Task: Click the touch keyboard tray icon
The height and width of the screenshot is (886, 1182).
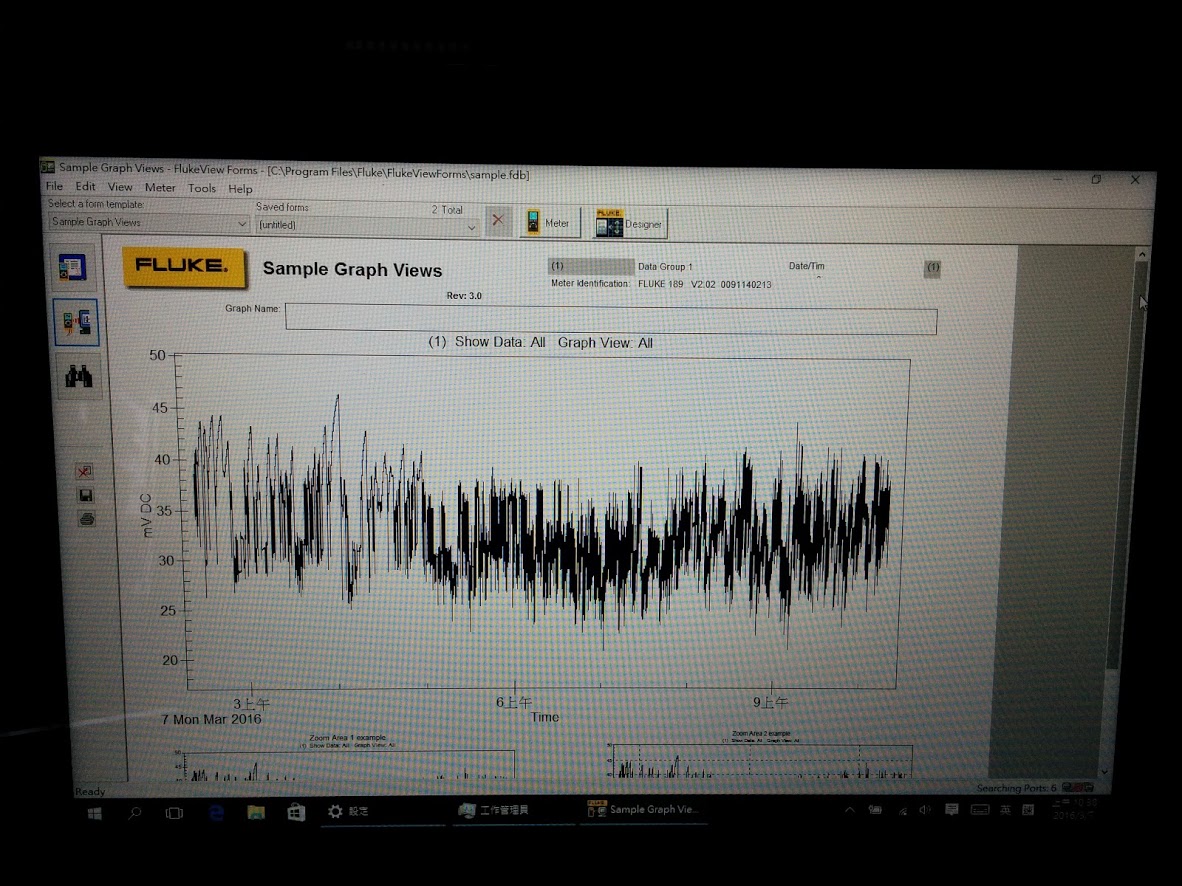Action: 979,810
